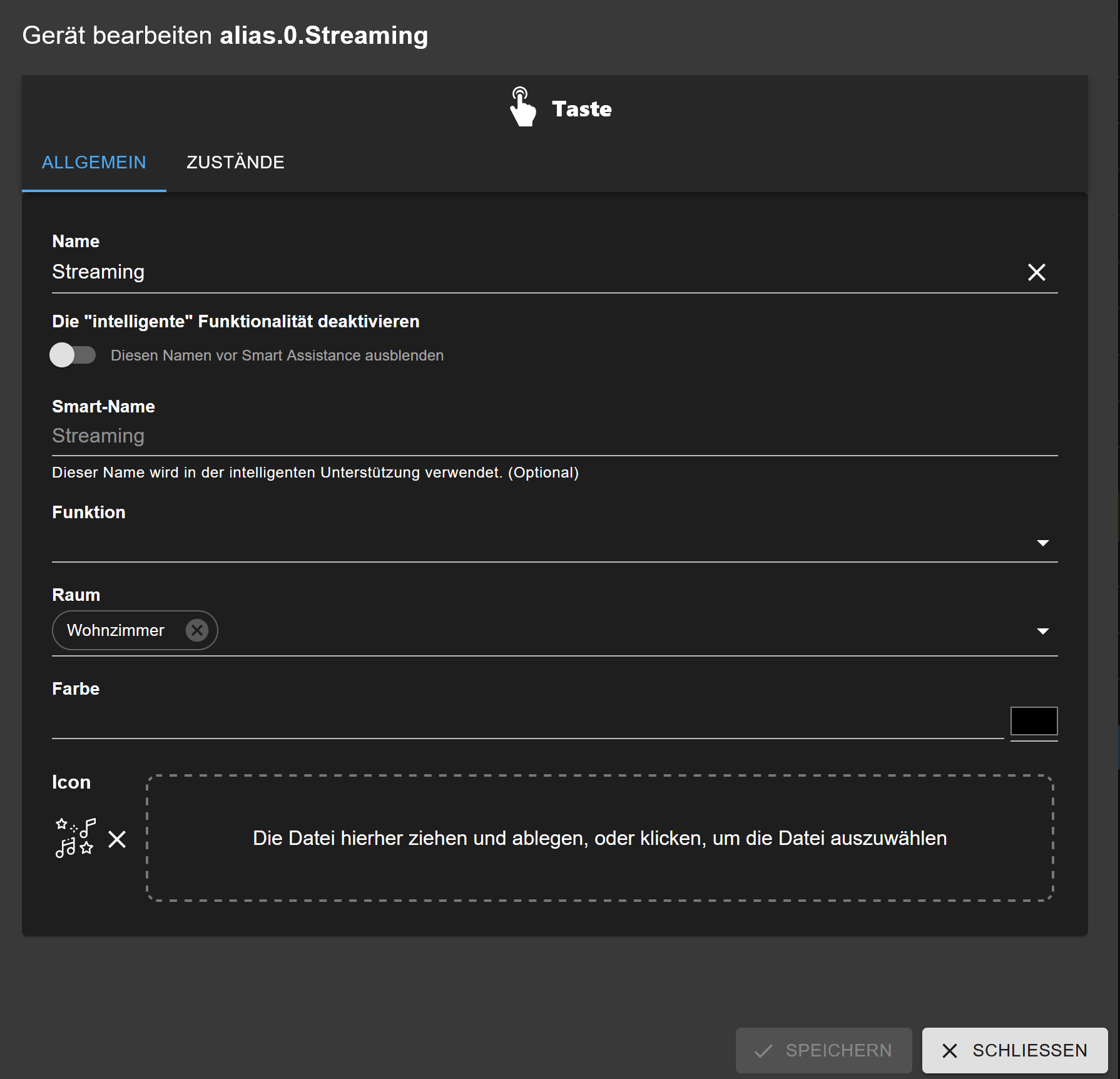This screenshot has height=1079, width=1120.
Task: Remove the Wohnzimmer room chip
Action: click(x=196, y=630)
